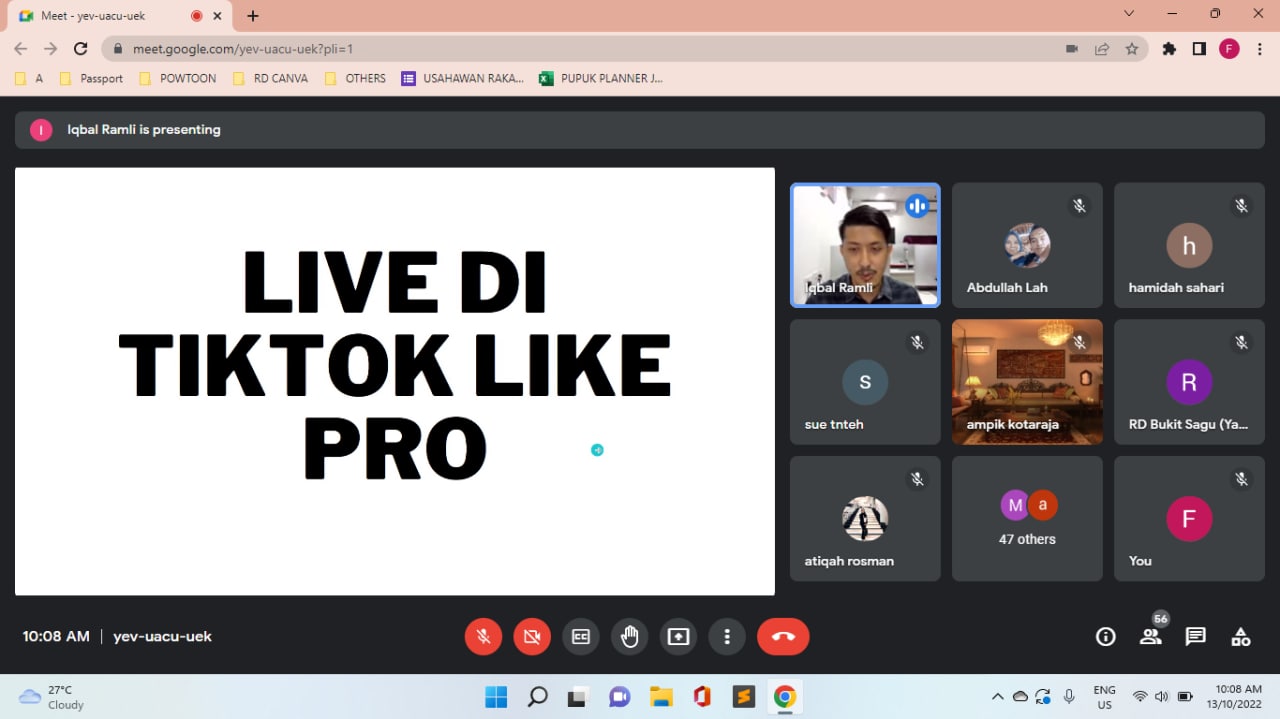Raise your hand in the meeting
The width and height of the screenshot is (1280, 719).
coord(629,637)
